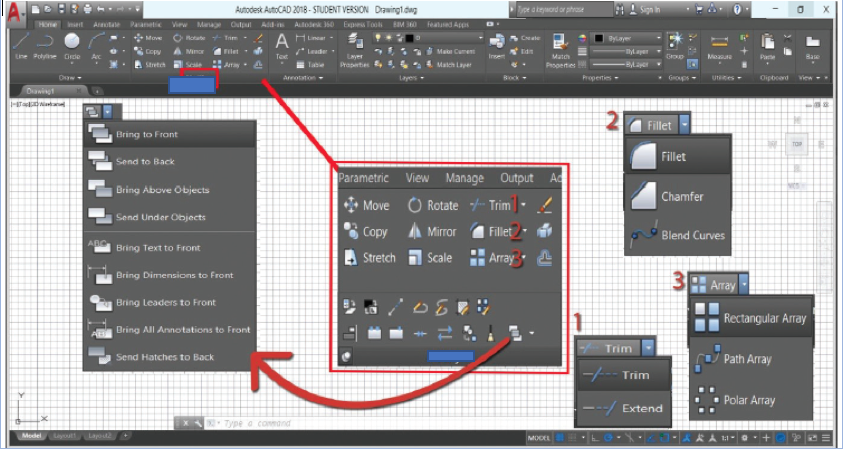Expand the arrow beside Fillet flyout header
This screenshot has height=452, width=844.
point(685,125)
